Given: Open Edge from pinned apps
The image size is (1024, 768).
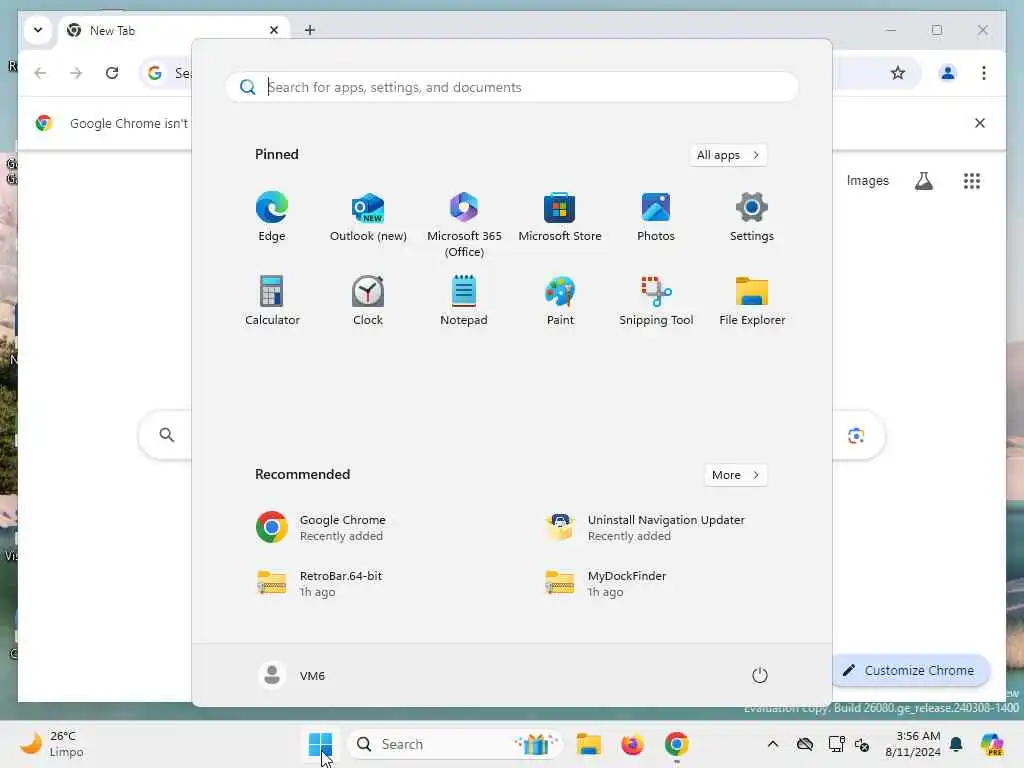Looking at the screenshot, I should 272,217.
